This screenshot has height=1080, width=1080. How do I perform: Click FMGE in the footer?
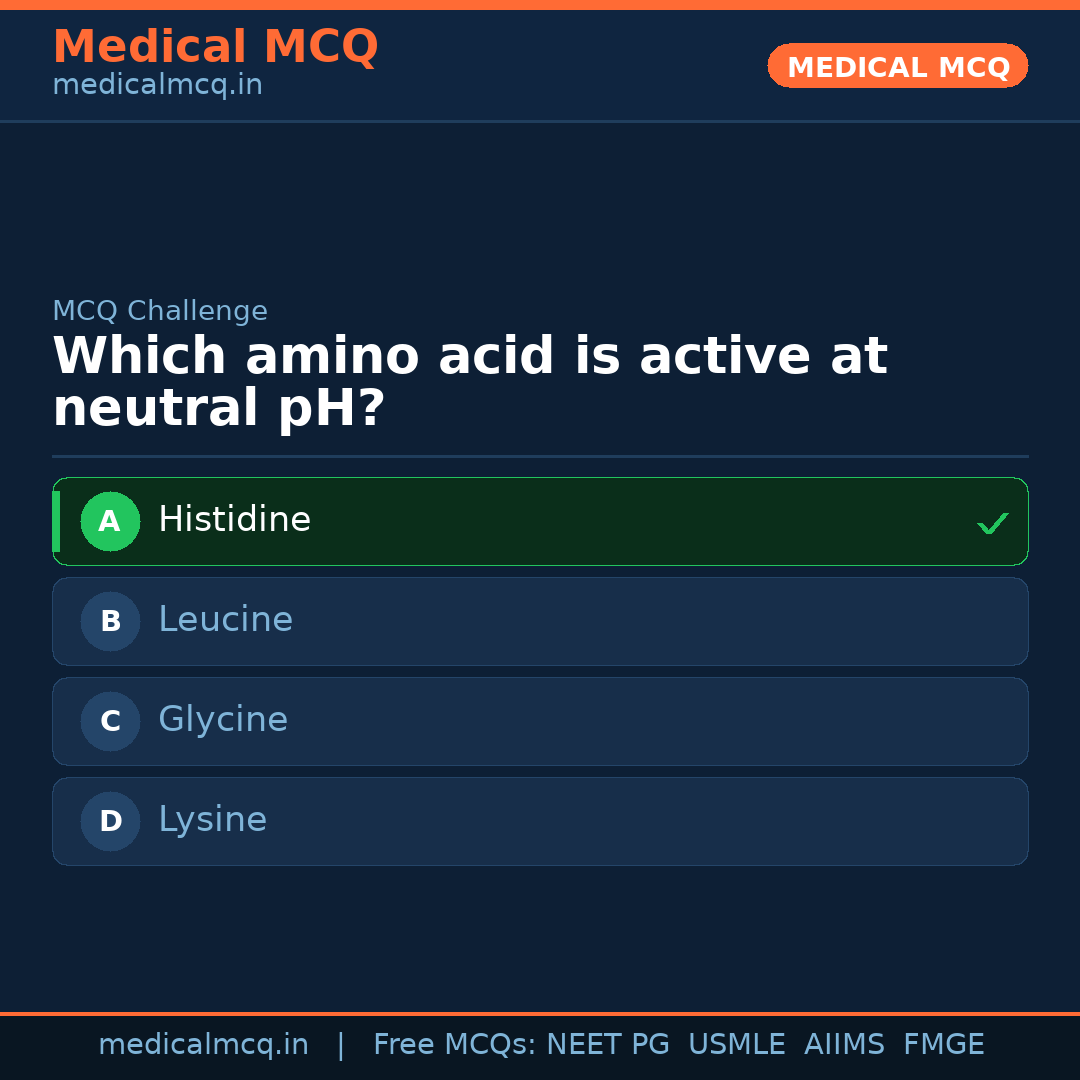coord(943,1045)
